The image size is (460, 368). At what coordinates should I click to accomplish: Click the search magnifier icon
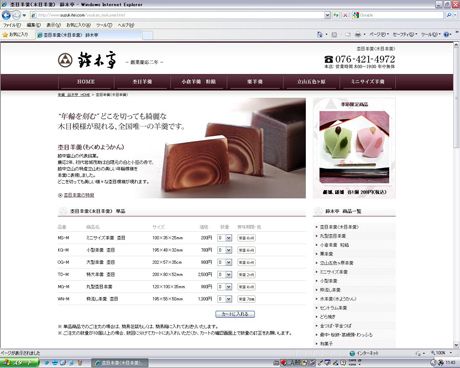click(x=449, y=15)
